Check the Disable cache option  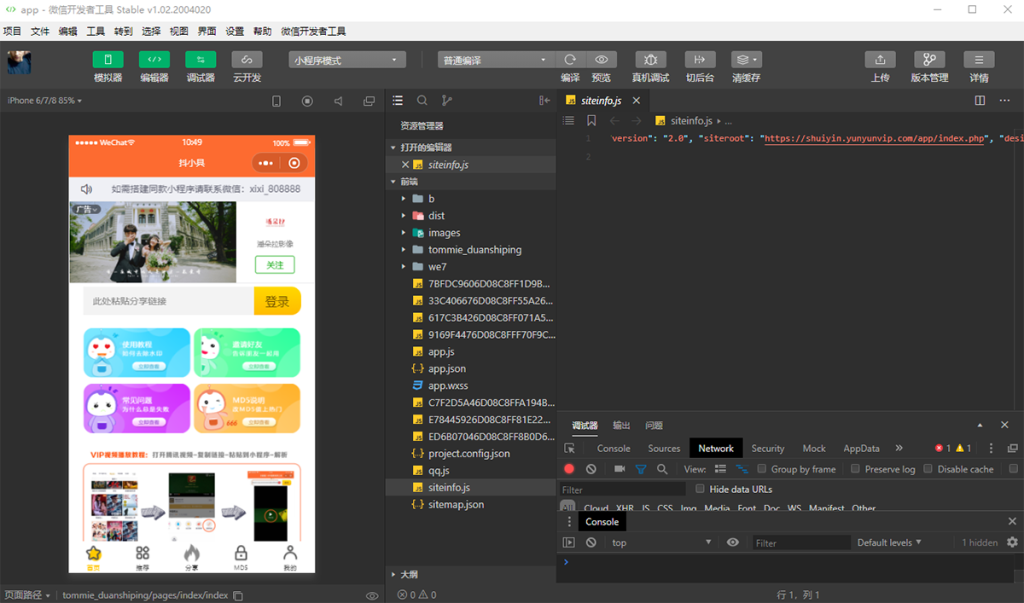(x=928, y=469)
